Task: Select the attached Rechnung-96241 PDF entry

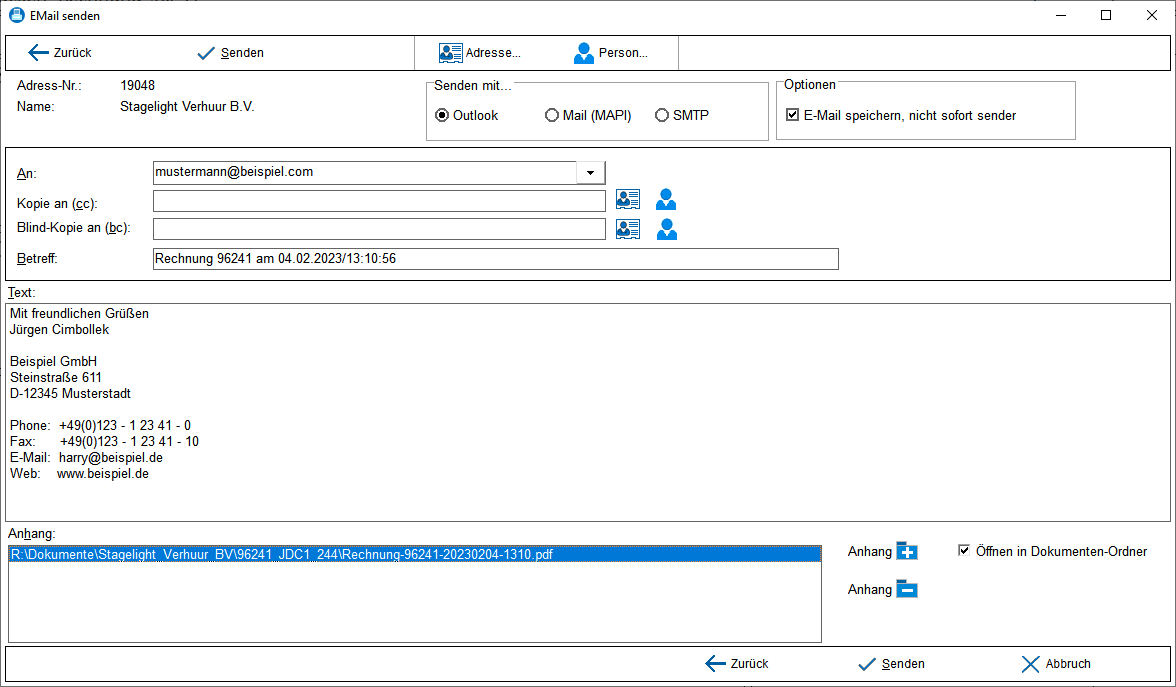Action: click(x=415, y=554)
